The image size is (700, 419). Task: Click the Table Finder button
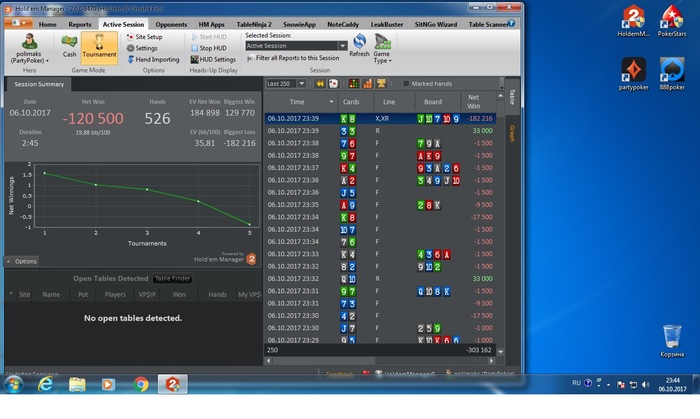coord(172,278)
